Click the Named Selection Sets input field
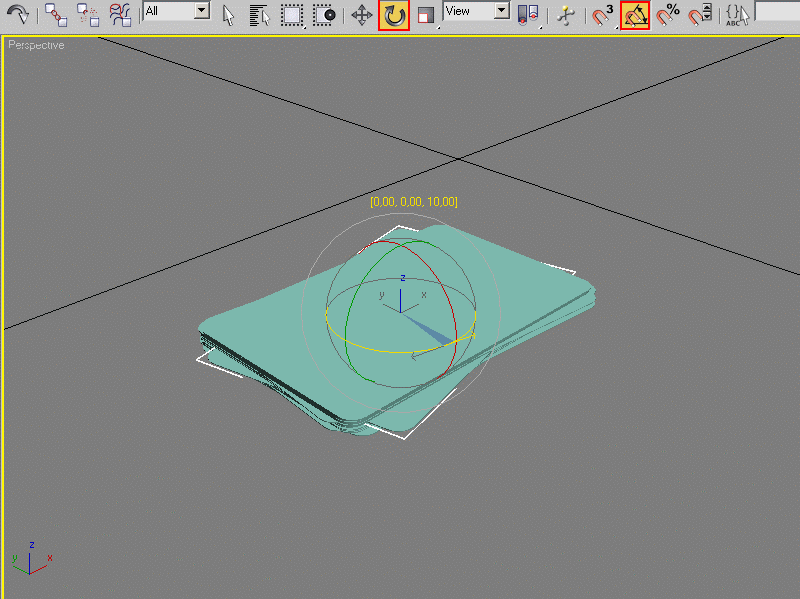 coord(777,11)
